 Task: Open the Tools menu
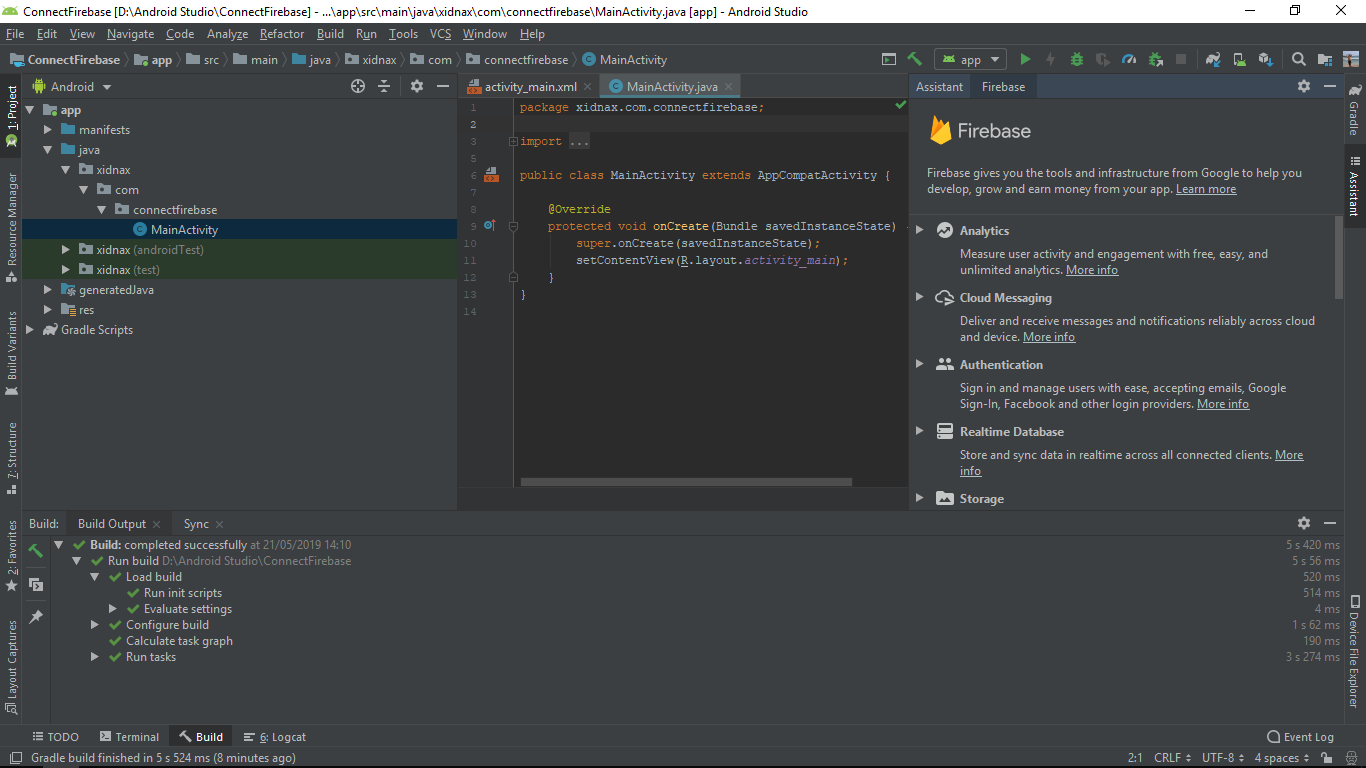(403, 34)
